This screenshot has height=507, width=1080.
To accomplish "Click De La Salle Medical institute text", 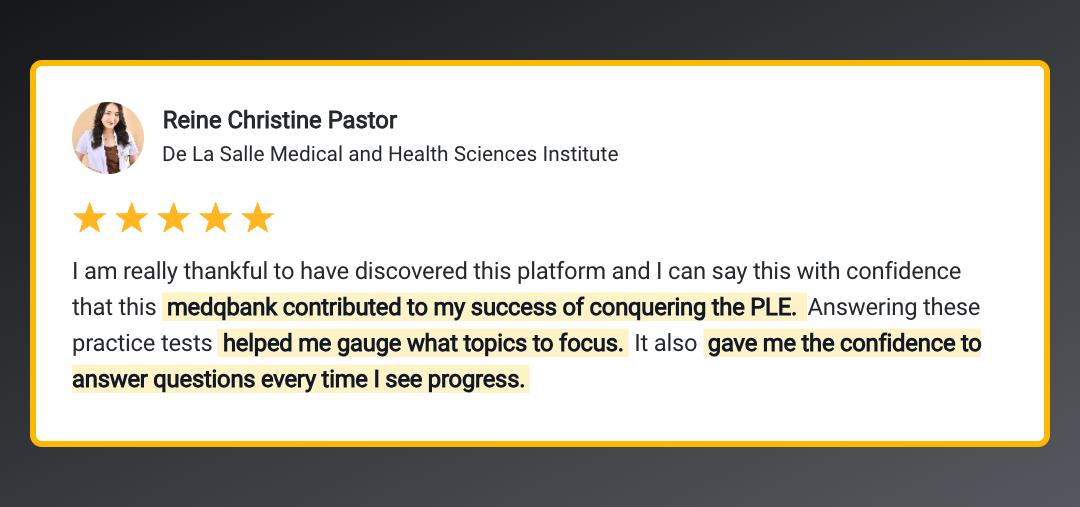I will pos(390,154).
